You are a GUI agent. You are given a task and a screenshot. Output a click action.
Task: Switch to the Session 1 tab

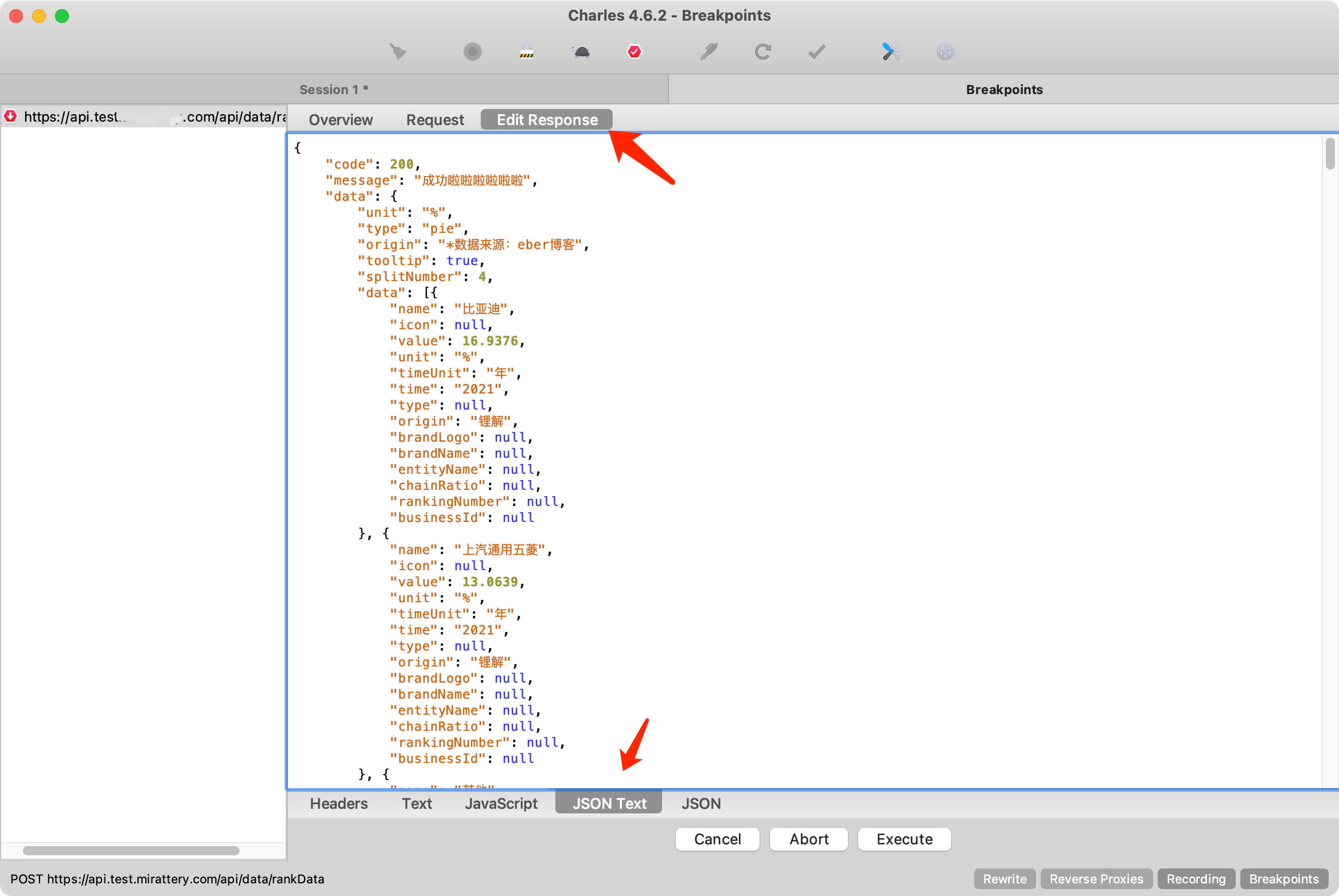[334, 89]
